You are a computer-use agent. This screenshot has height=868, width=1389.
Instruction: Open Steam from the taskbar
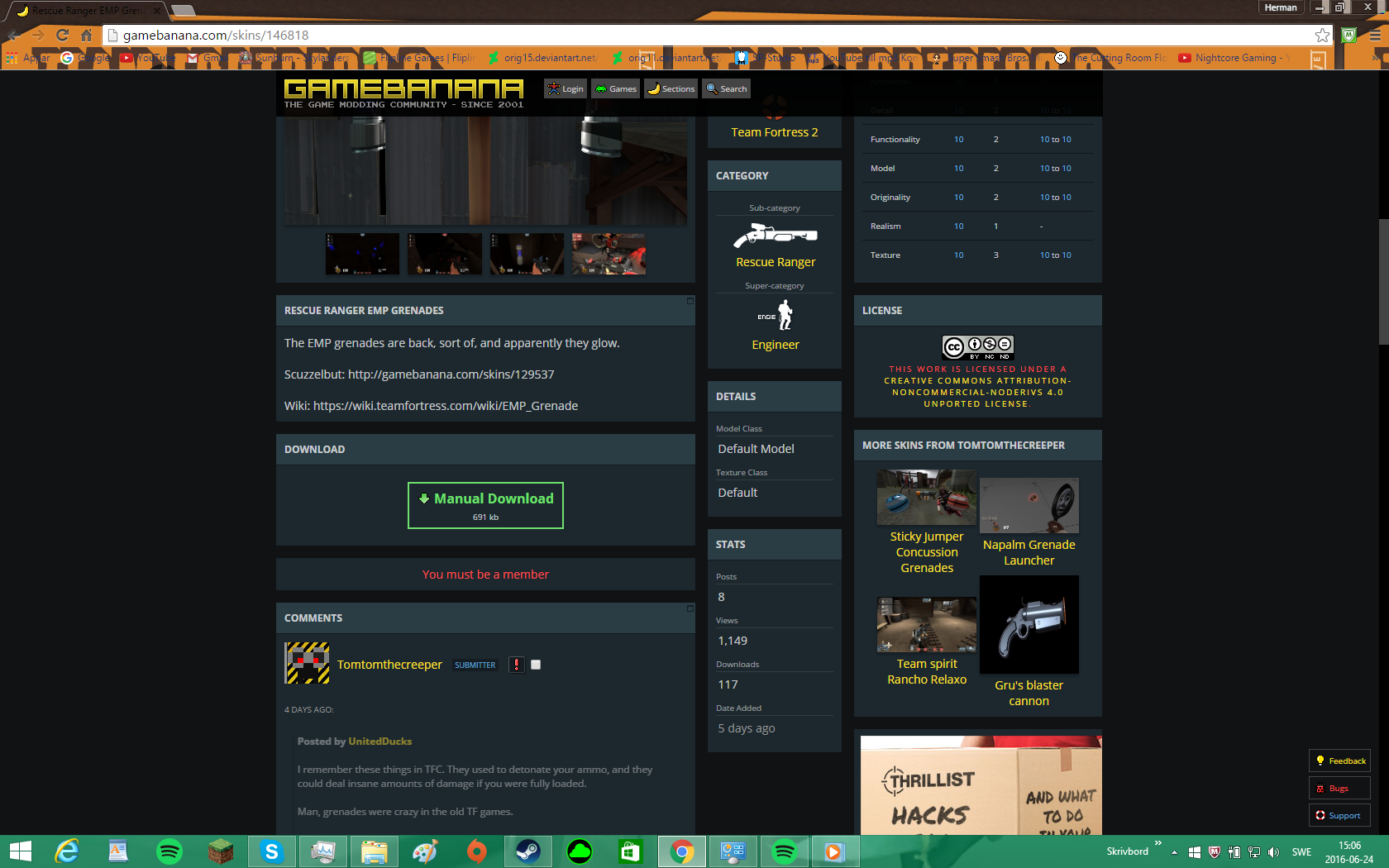pos(527,851)
